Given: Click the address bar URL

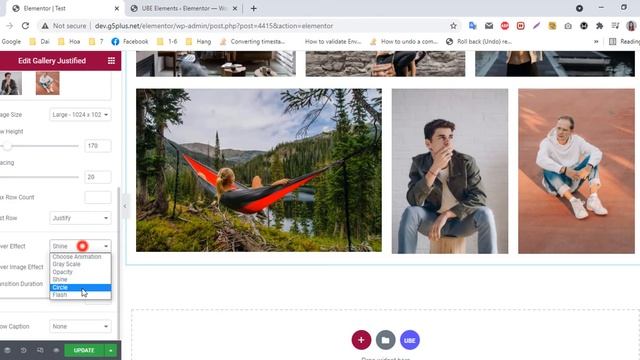Looking at the screenshot, I should pos(214,26).
